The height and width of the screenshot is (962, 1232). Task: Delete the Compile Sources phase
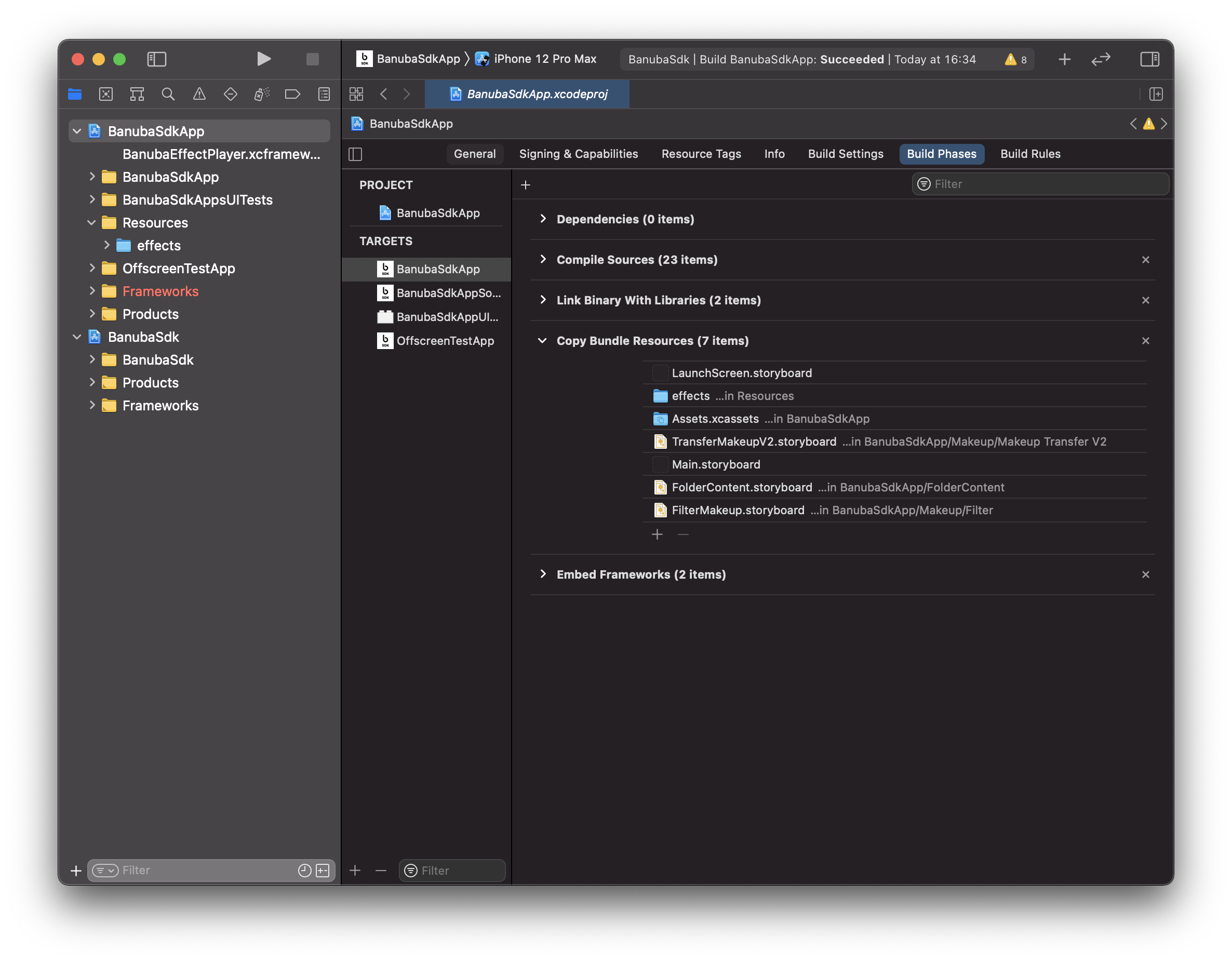click(1145, 260)
